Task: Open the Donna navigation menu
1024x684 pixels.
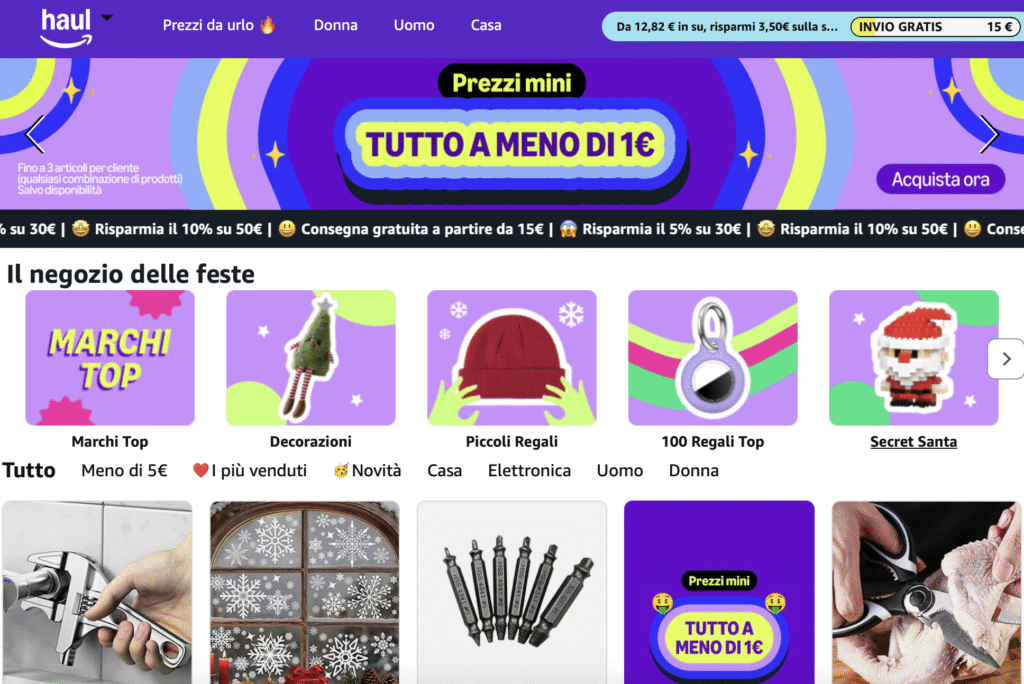Action: (336, 25)
